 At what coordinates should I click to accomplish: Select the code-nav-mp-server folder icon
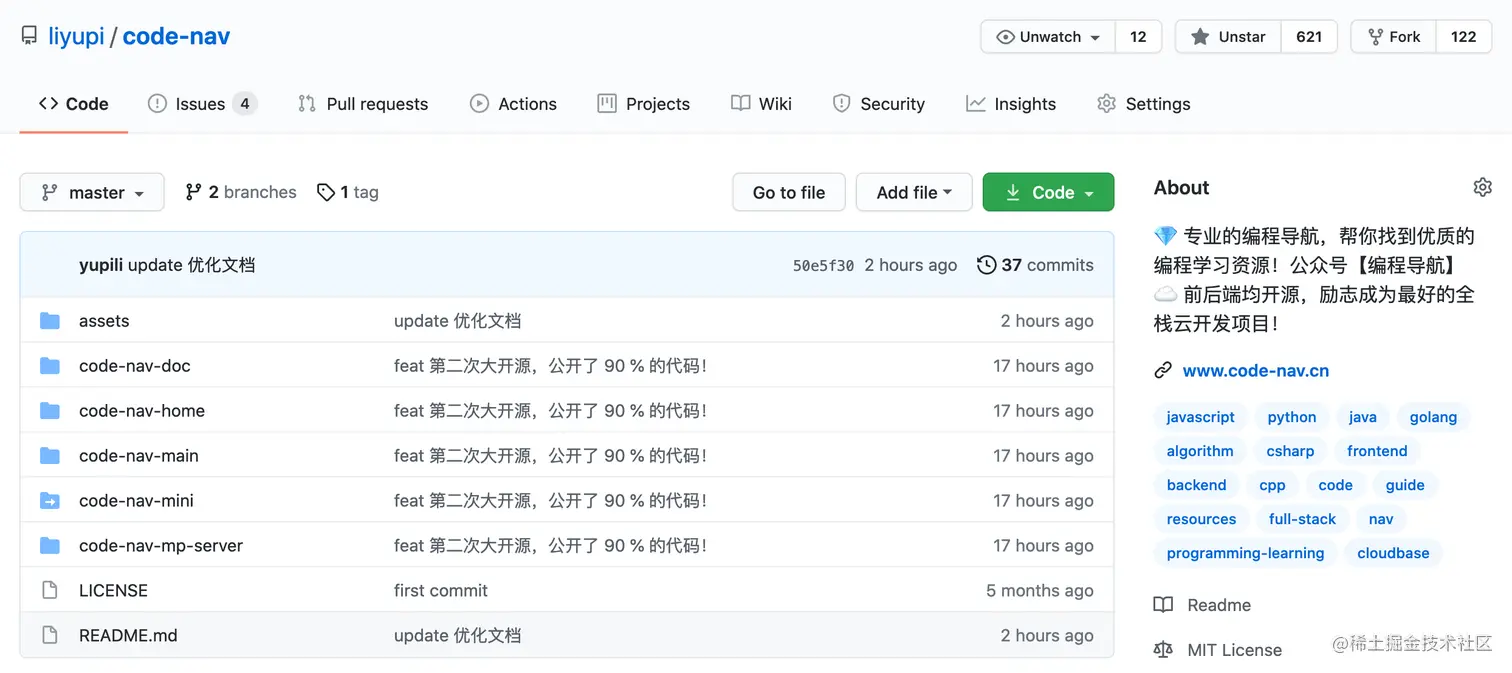click(x=49, y=546)
